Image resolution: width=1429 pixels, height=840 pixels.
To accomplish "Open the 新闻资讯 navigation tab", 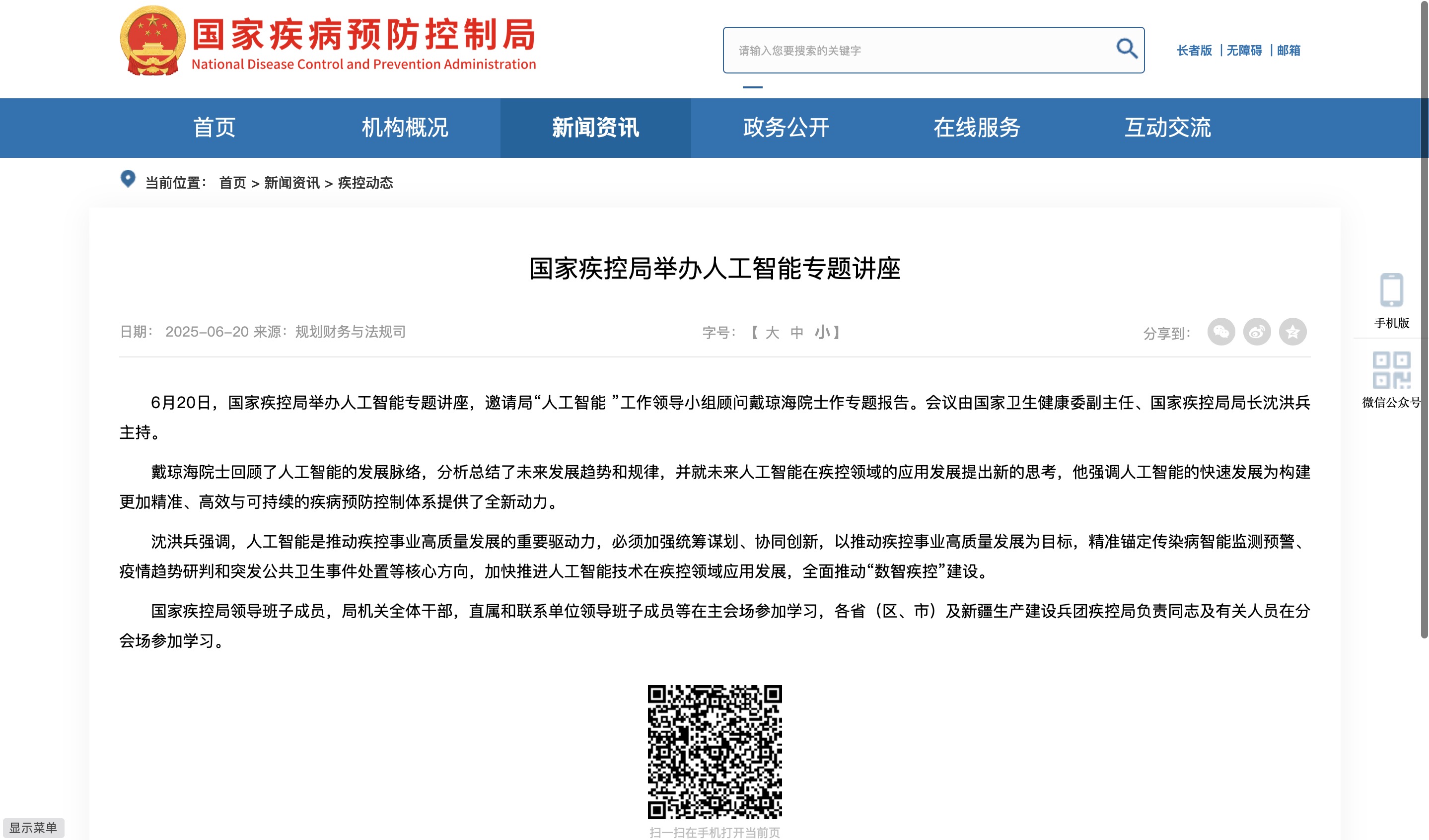I will tap(595, 128).
